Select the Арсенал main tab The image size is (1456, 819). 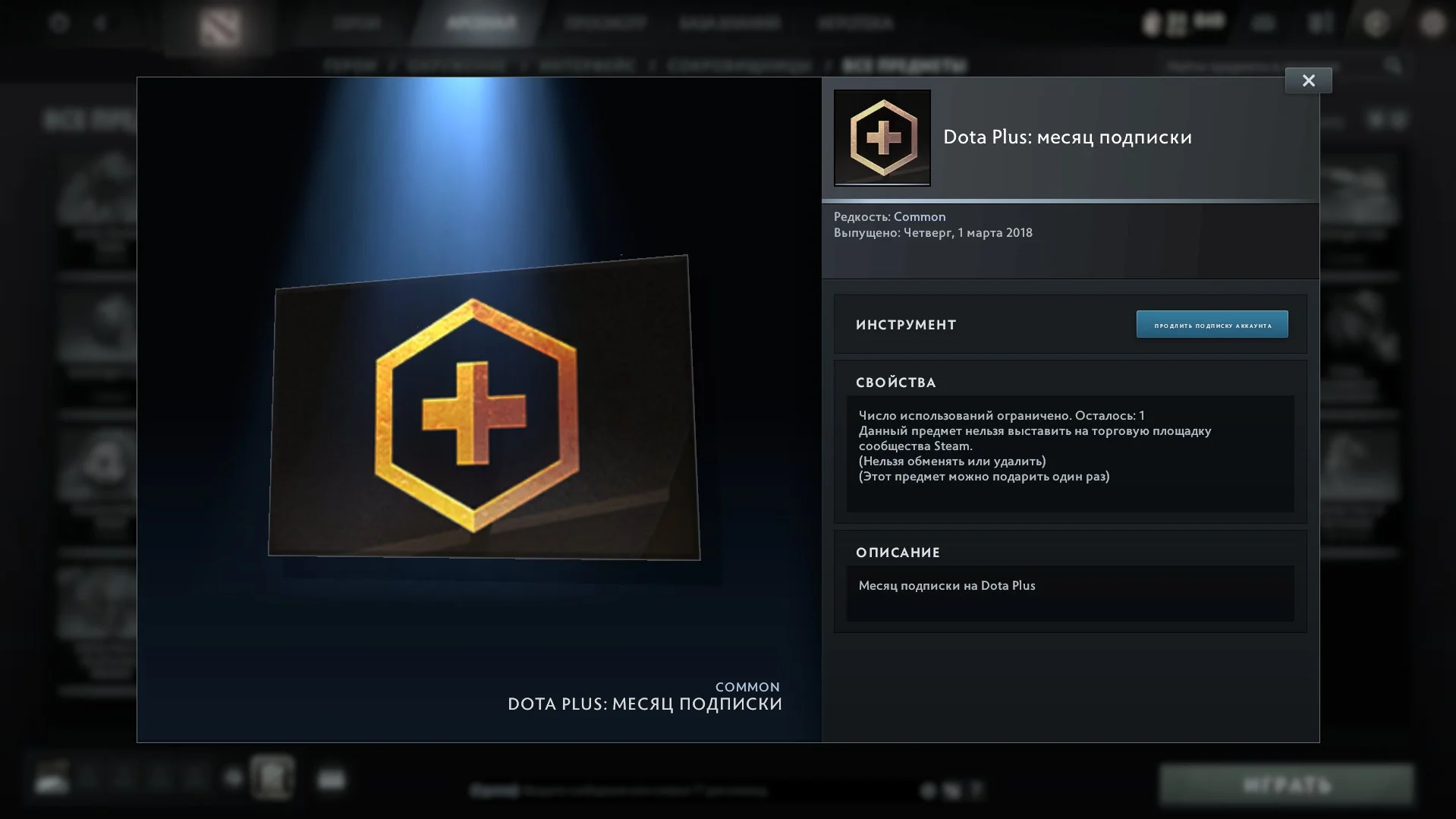pos(481,24)
